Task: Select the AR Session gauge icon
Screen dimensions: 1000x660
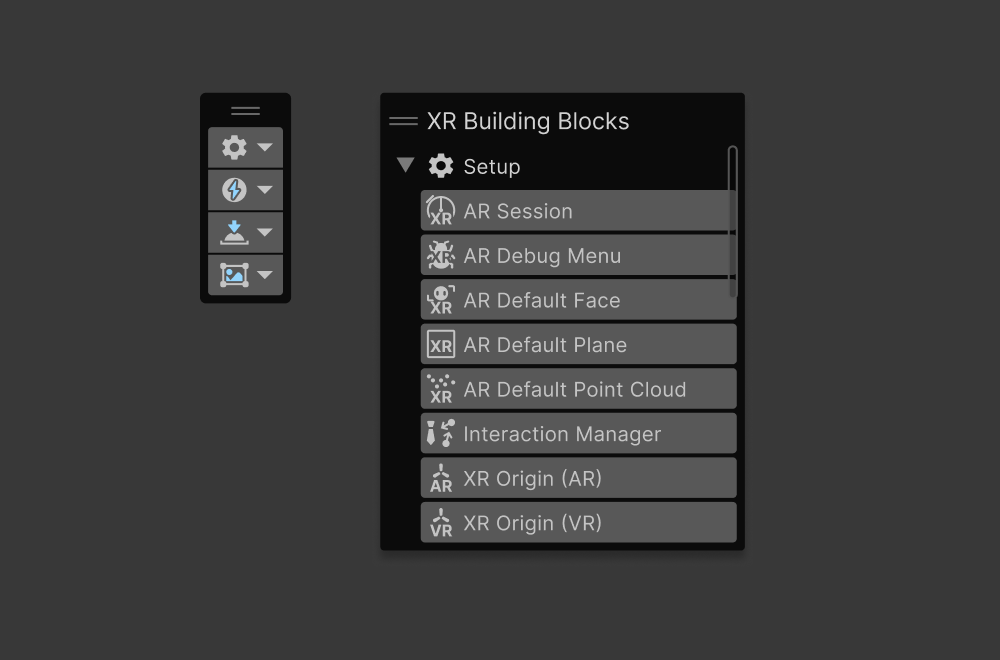Action: pyautogui.click(x=441, y=210)
